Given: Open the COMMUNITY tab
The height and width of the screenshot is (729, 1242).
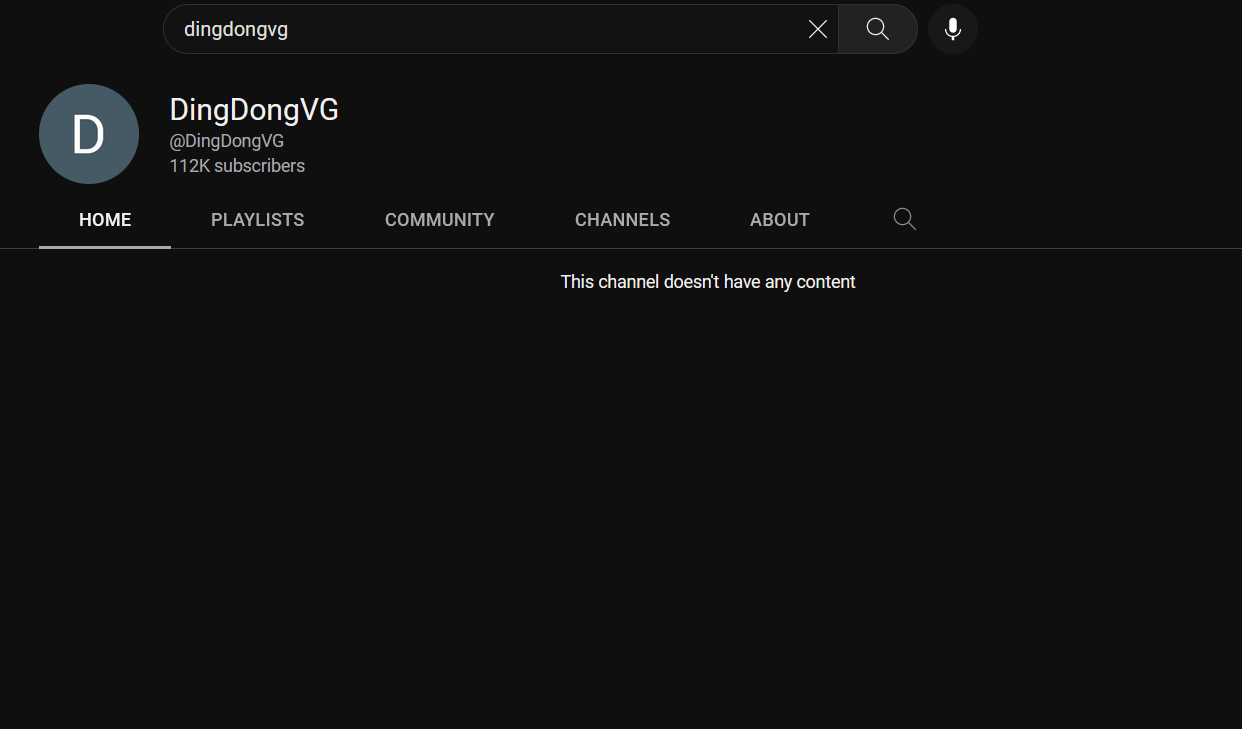Looking at the screenshot, I should (x=440, y=220).
